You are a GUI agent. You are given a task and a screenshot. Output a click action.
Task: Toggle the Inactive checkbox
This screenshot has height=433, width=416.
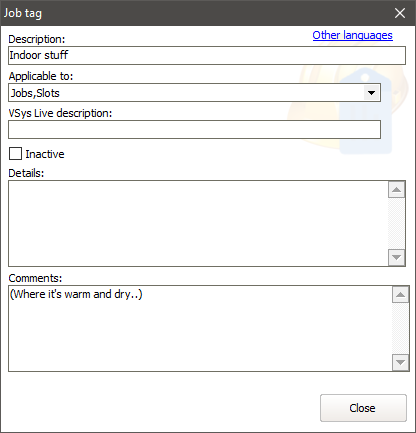[15, 154]
